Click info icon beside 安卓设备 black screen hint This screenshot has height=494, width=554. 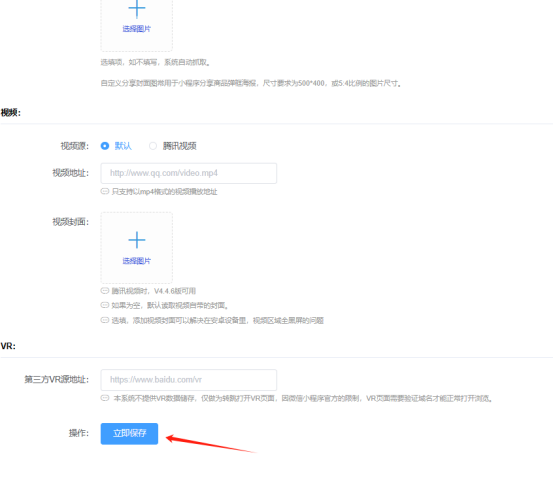click(105, 320)
